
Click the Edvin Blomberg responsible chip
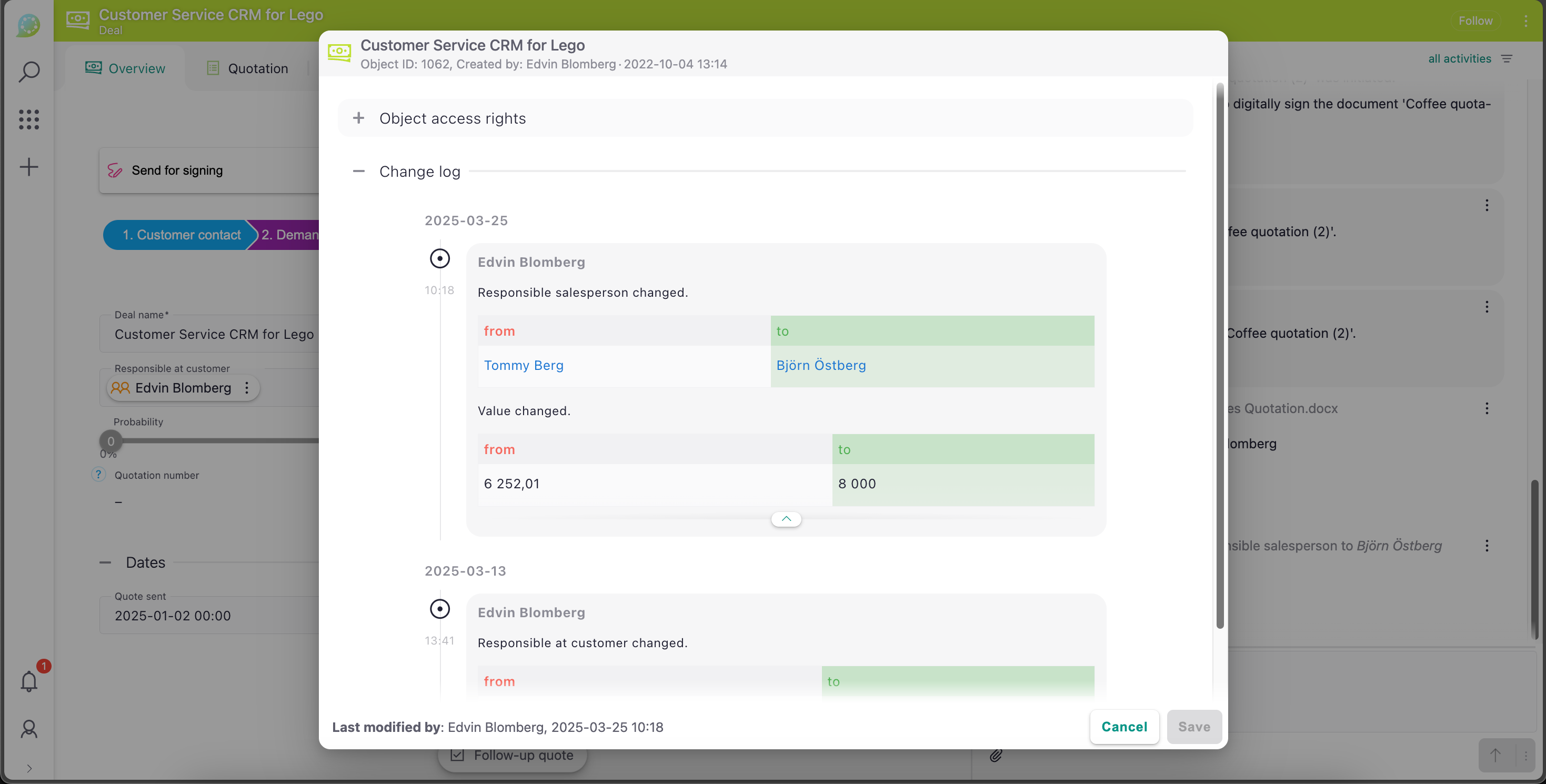click(x=183, y=388)
